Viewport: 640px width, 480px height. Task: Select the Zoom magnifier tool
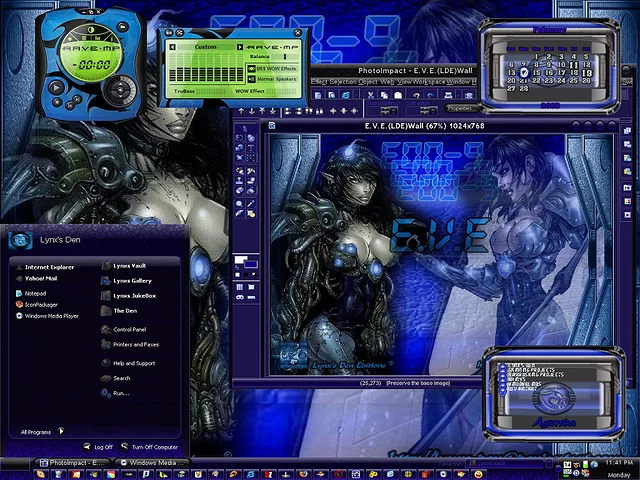point(240,203)
